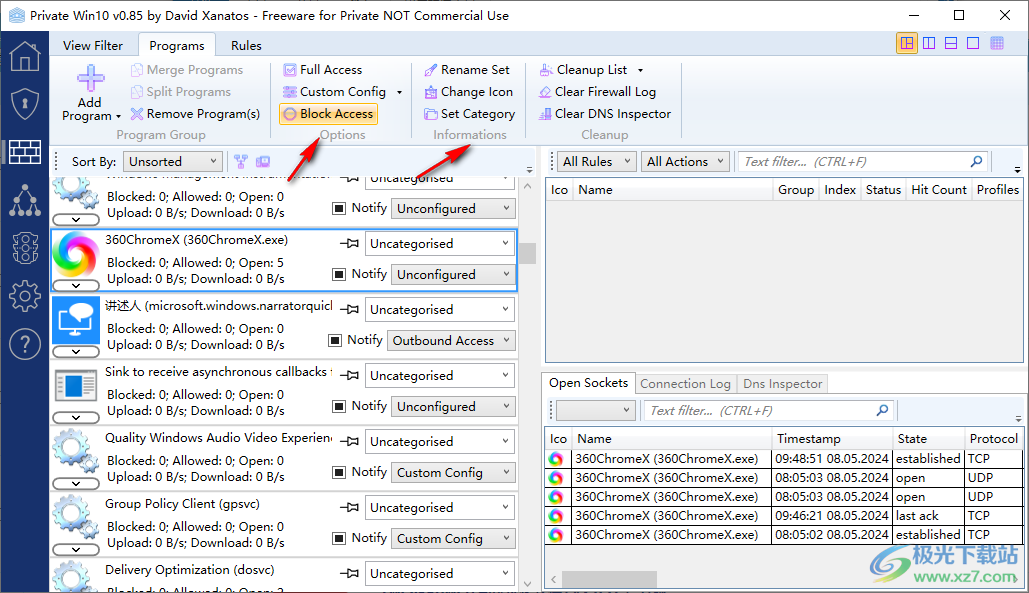Switch to the View Filter tab
The height and width of the screenshot is (593, 1029).
tap(93, 45)
